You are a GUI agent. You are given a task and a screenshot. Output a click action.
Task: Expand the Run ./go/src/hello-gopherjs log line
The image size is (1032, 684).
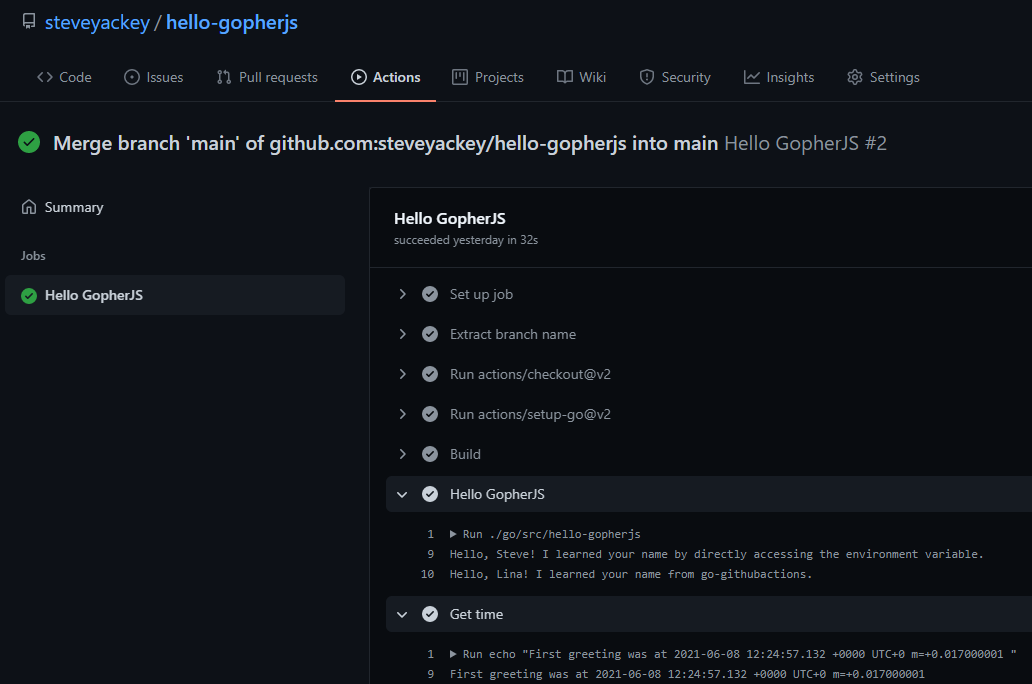tap(454, 534)
